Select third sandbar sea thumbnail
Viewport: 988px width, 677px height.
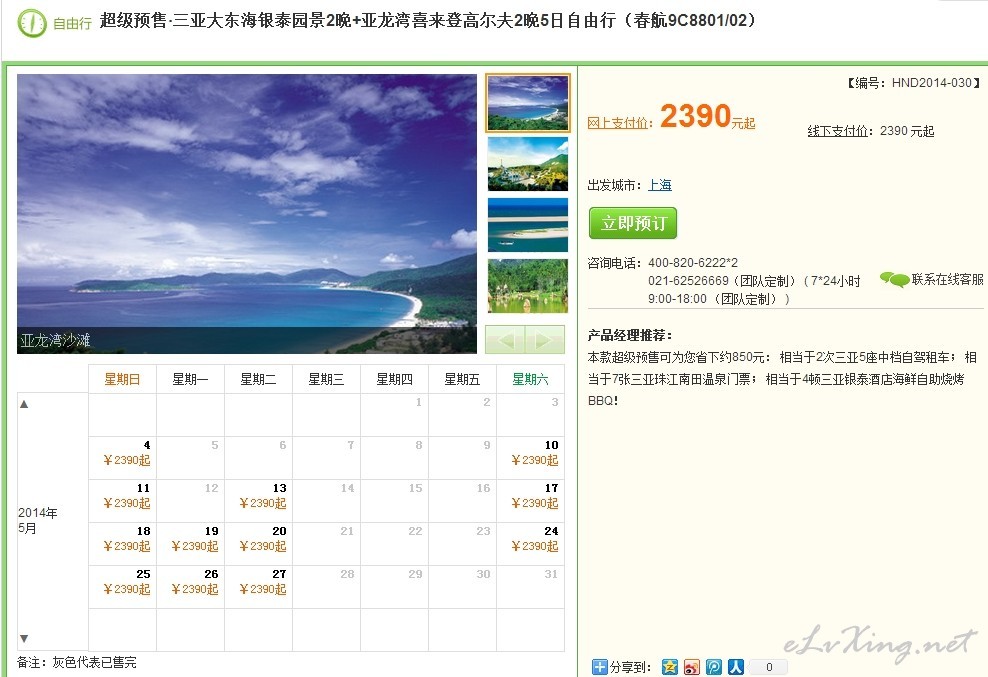[528, 225]
